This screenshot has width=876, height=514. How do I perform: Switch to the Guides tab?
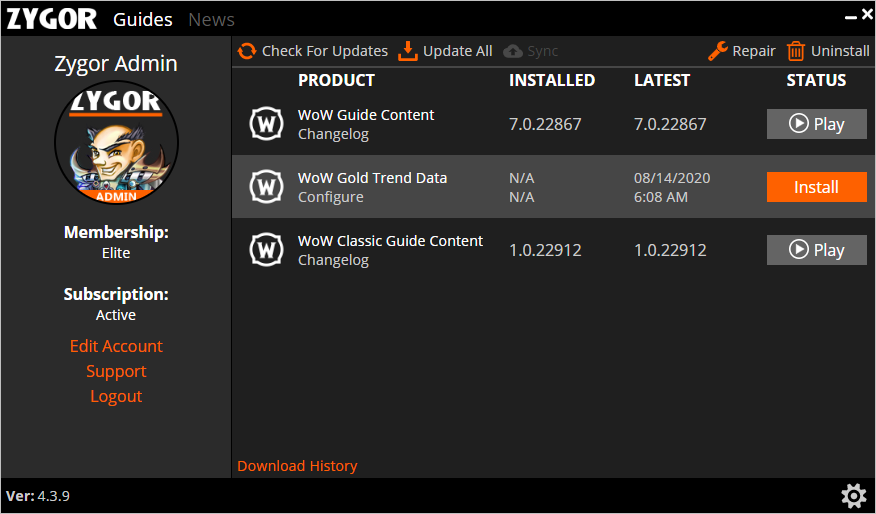coord(142,20)
